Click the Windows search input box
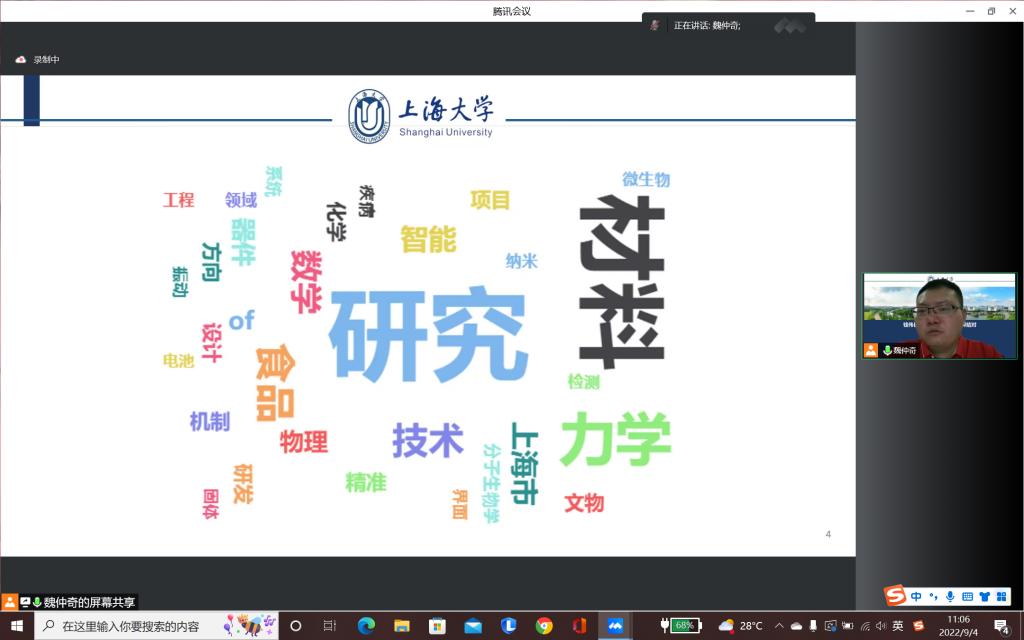This screenshot has height=640, width=1024. tap(130, 626)
